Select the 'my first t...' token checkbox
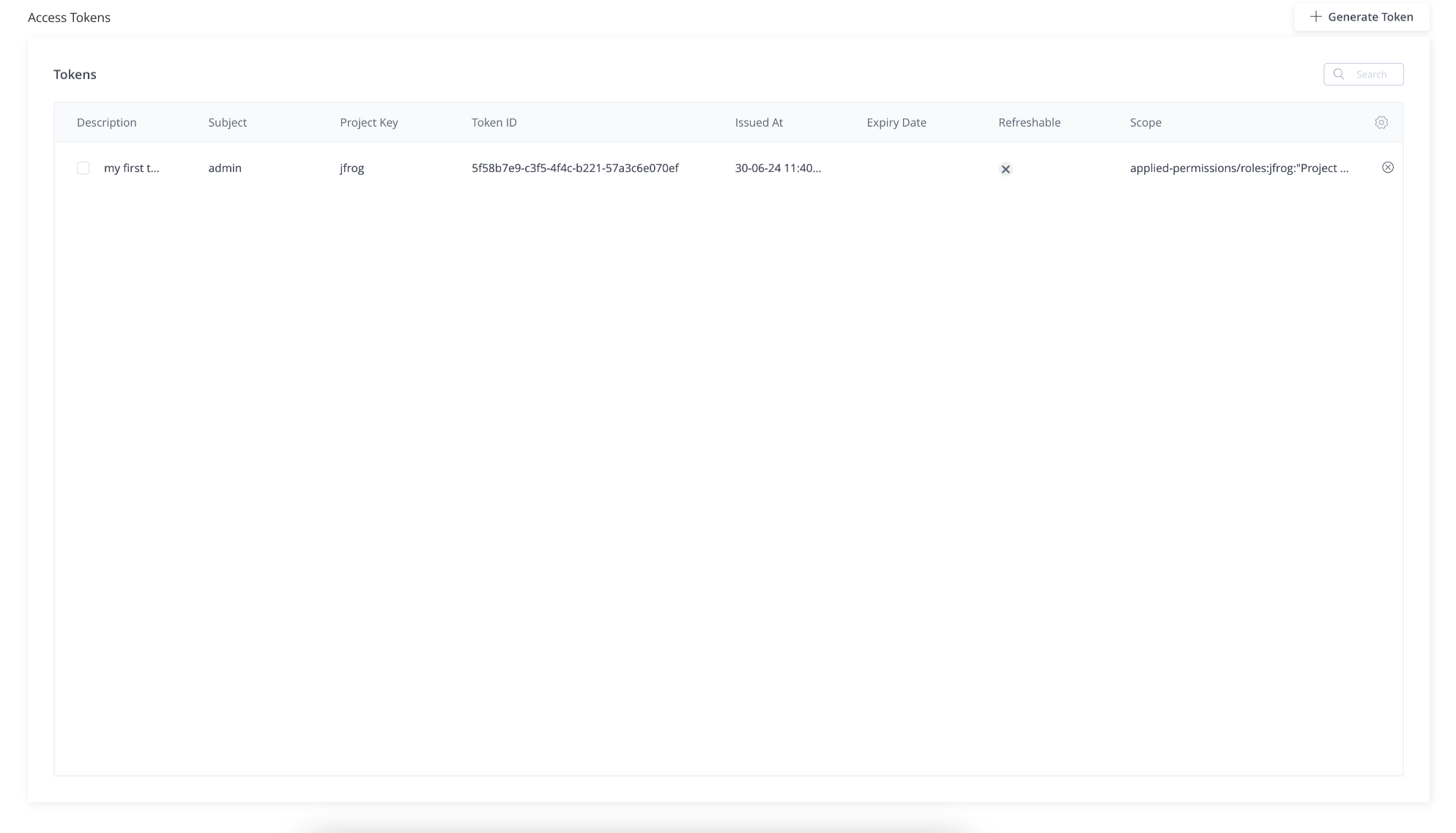 click(x=83, y=168)
